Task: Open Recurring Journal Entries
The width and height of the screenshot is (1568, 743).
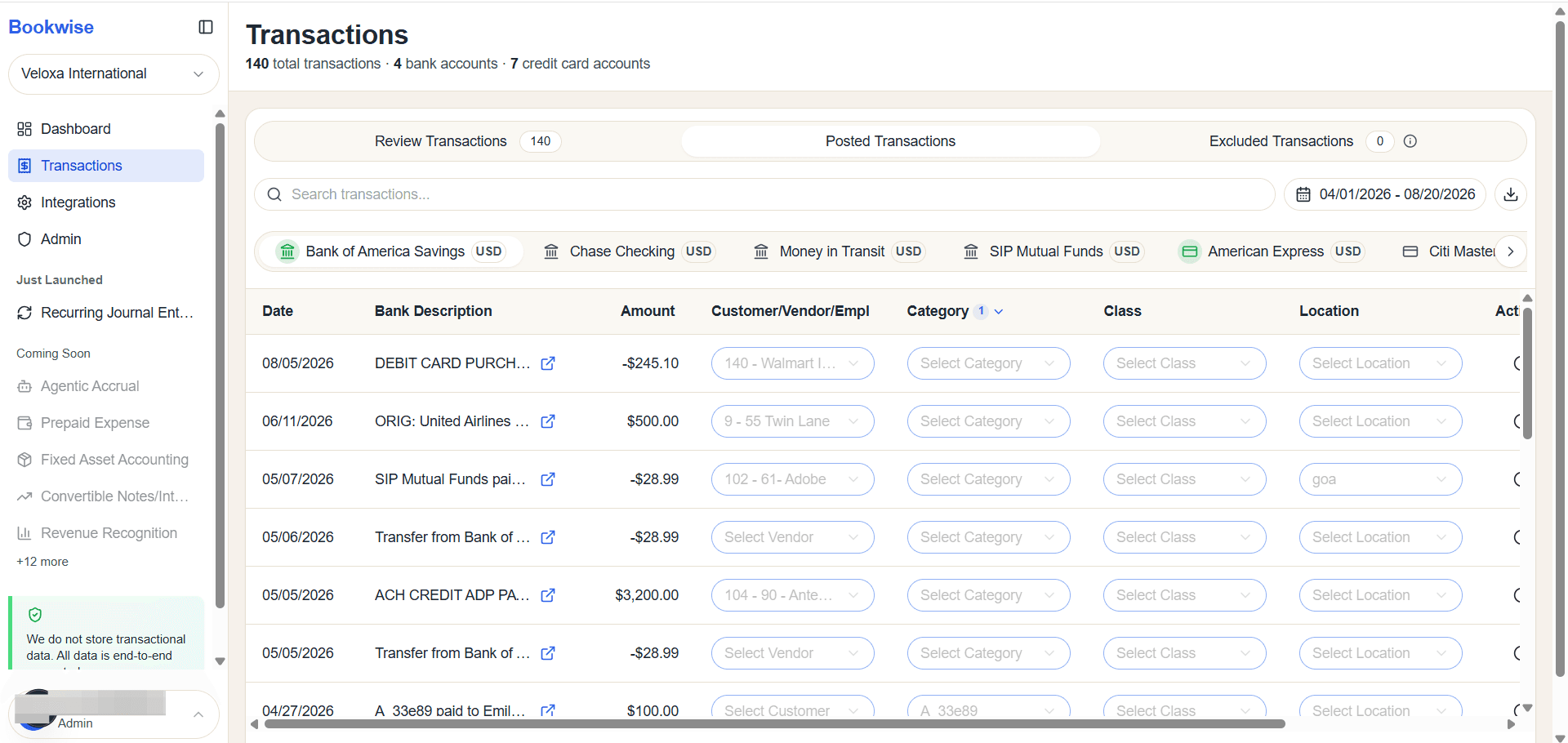Action: coord(106,313)
